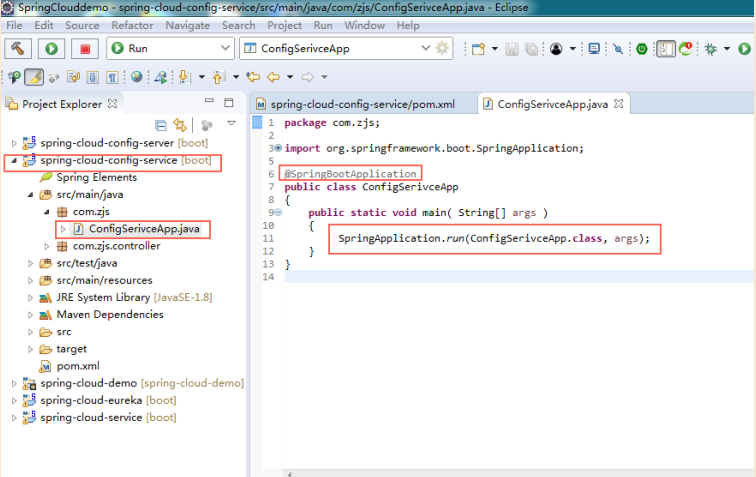The height and width of the screenshot is (477, 756).
Task: Expand the src/test/java folder
Action: (30, 263)
